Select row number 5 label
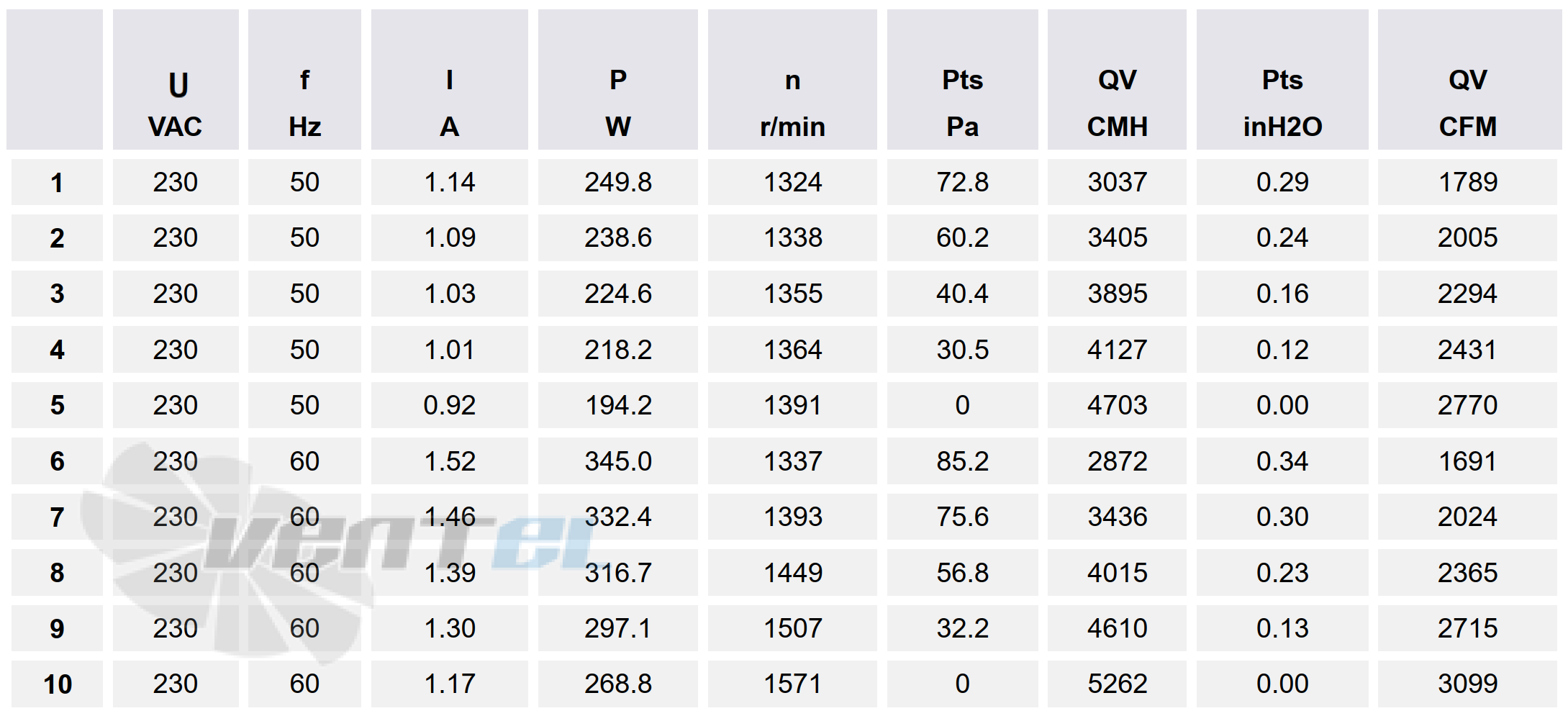 (57, 405)
